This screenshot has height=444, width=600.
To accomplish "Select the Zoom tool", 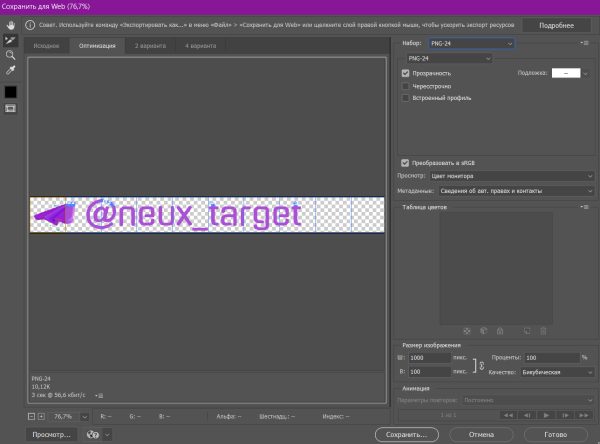I will pos(10,56).
